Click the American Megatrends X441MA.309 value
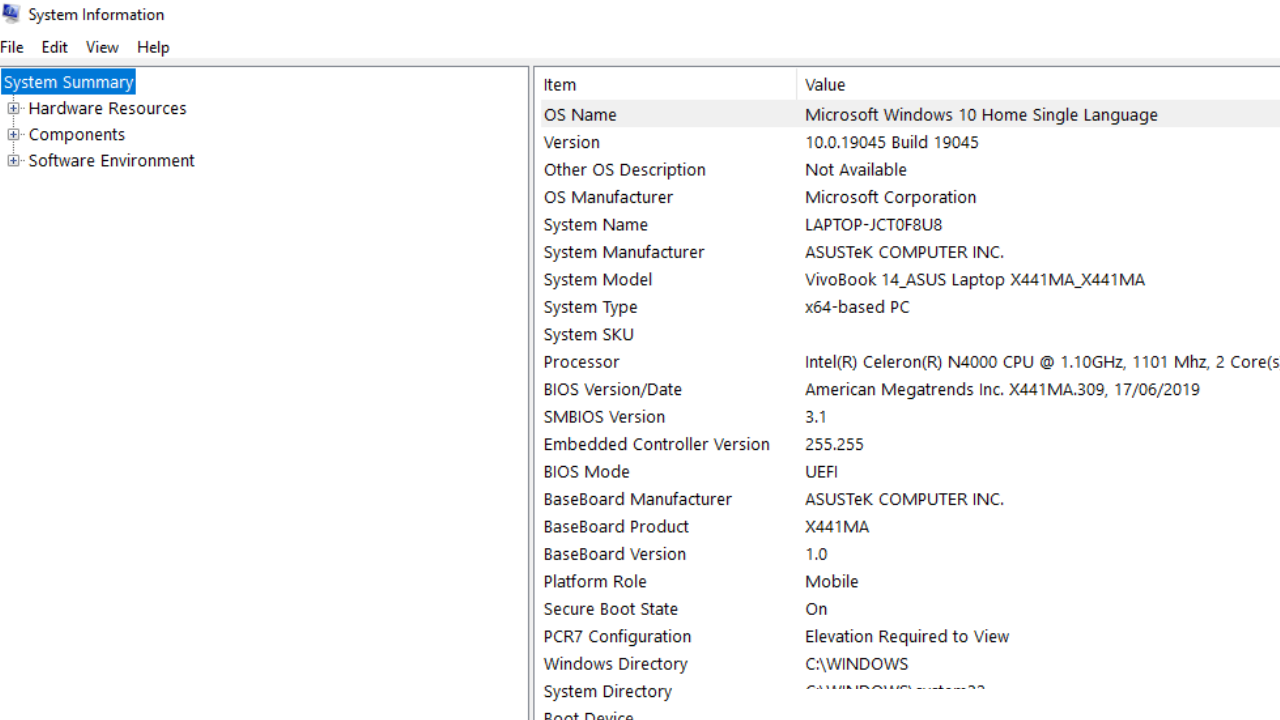This screenshot has height=720, width=1280. (1002, 390)
